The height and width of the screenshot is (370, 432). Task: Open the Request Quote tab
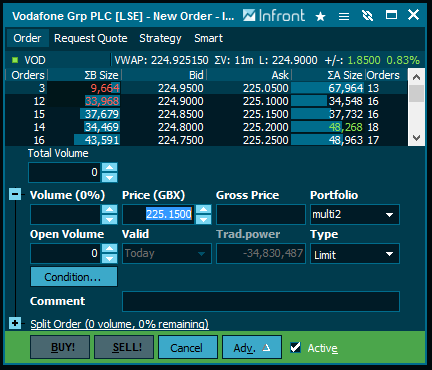[x=91, y=38]
